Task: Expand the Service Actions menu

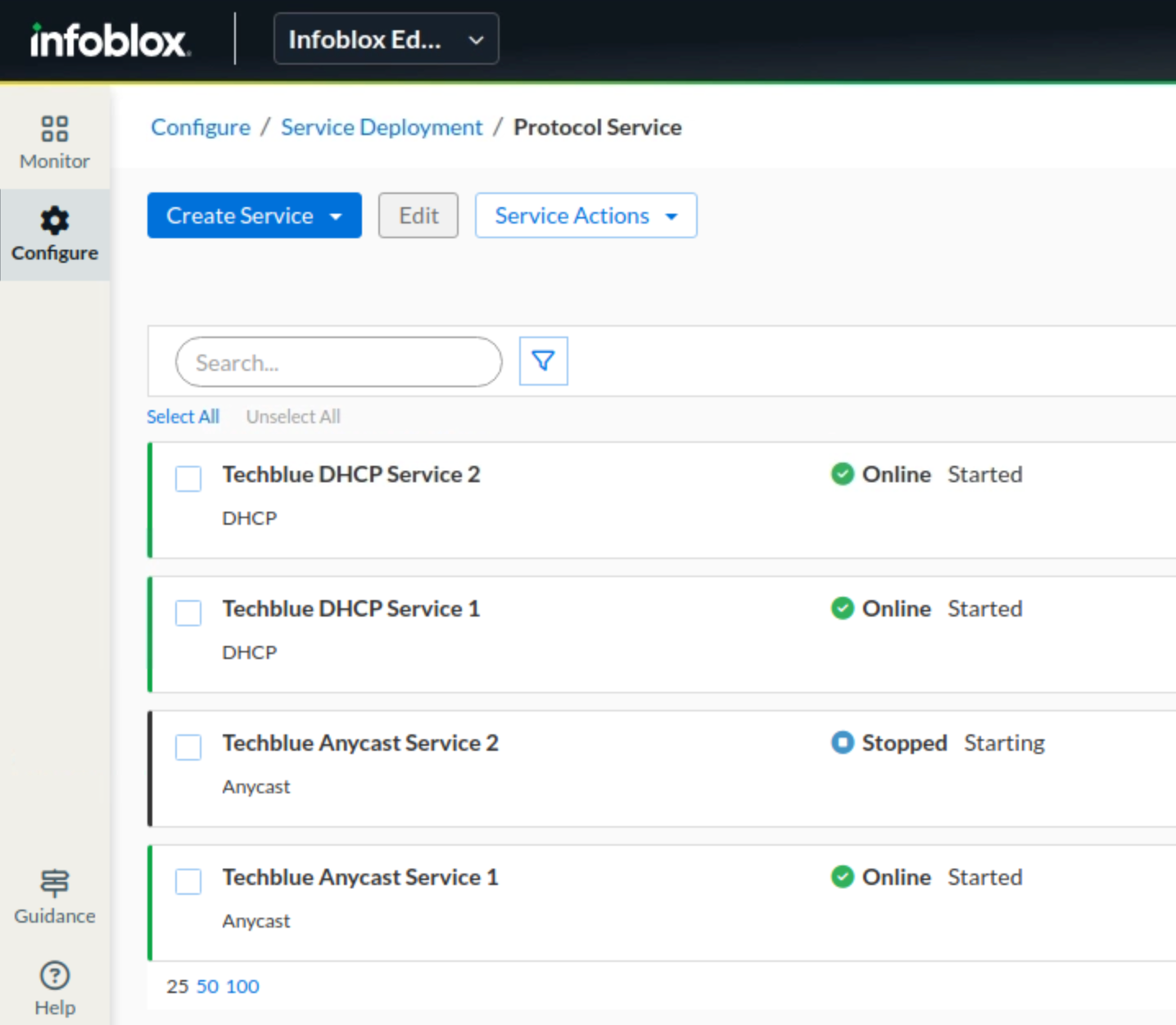Action: coord(586,215)
